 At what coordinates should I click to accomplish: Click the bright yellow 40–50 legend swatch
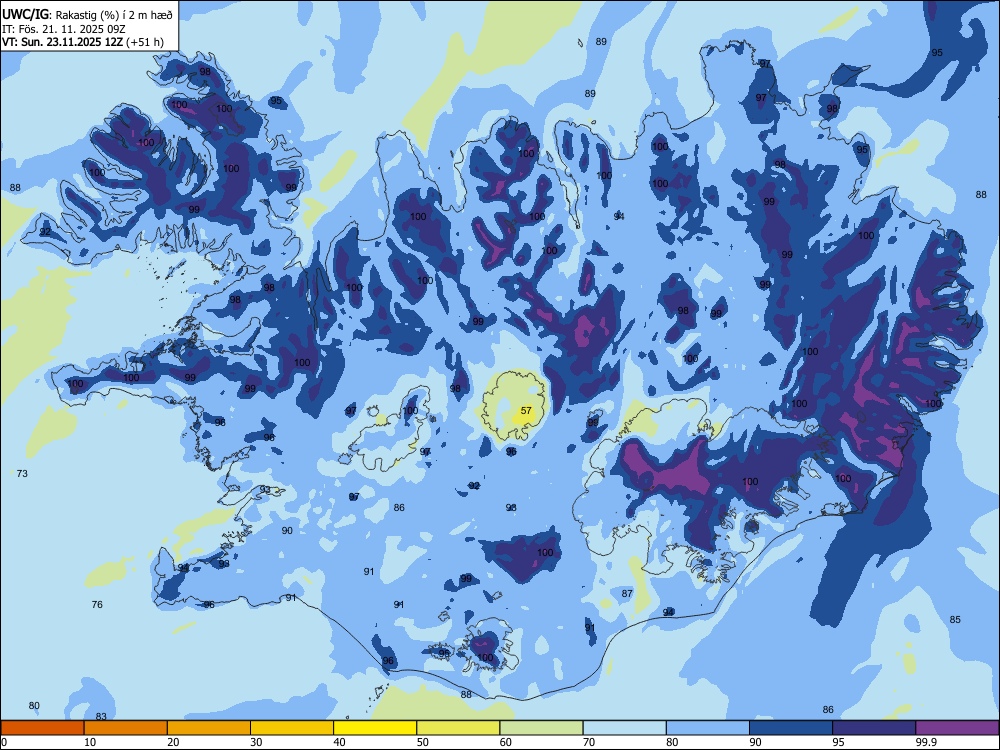point(375,728)
